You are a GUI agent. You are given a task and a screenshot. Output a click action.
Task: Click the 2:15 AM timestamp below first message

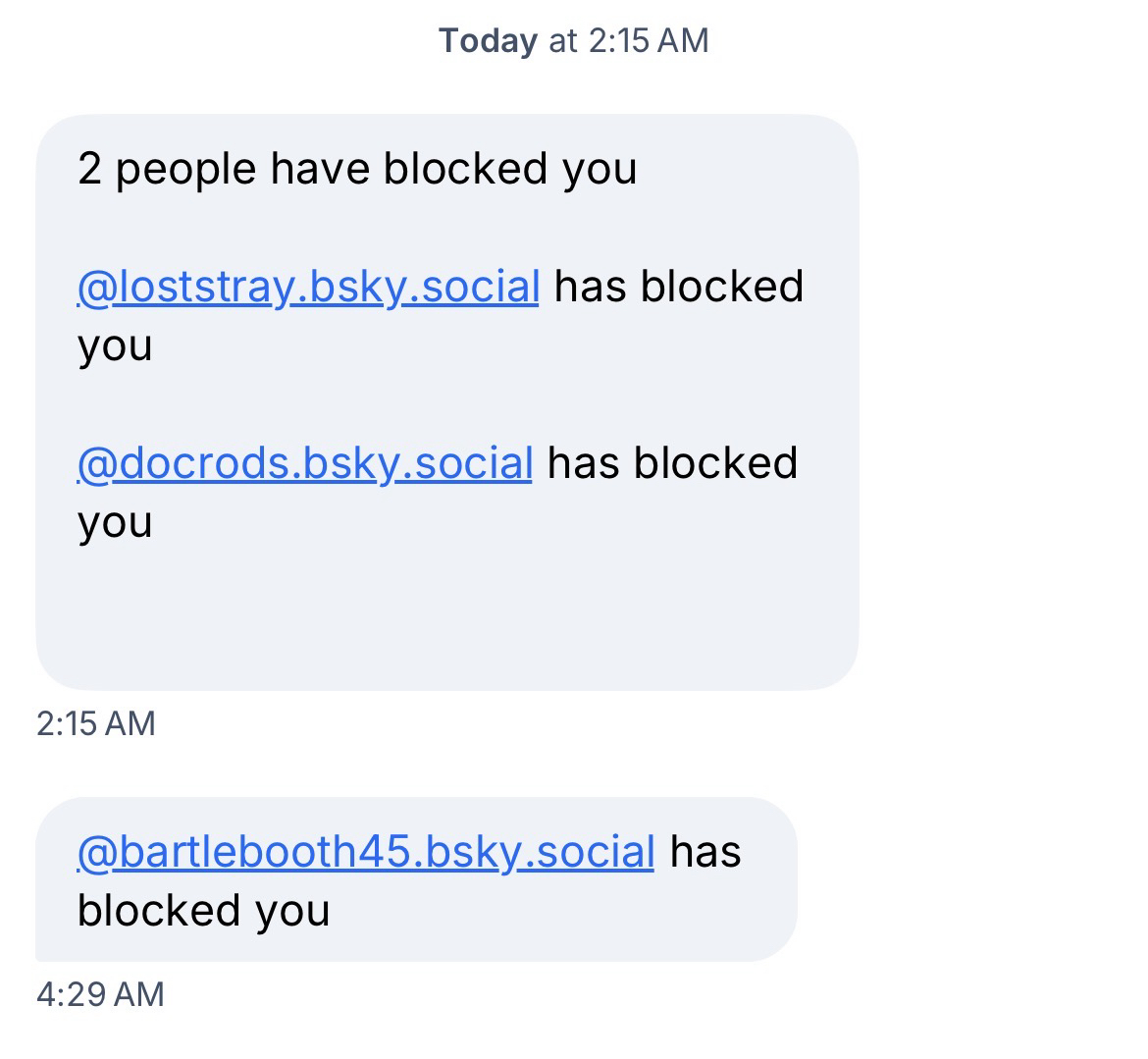pos(96,723)
